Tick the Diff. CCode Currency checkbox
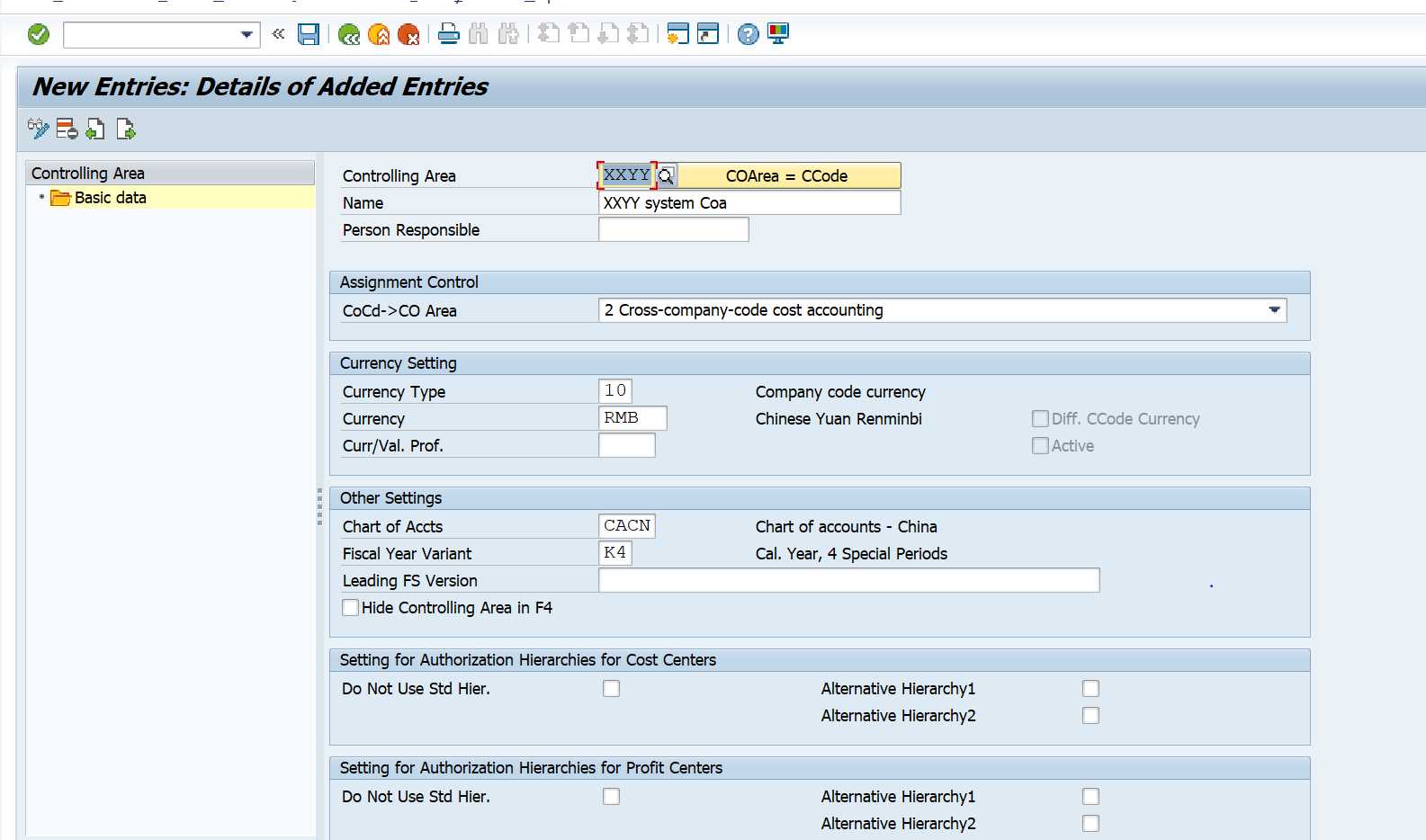Screen dimensions: 1426x840 click(1040, 418)
